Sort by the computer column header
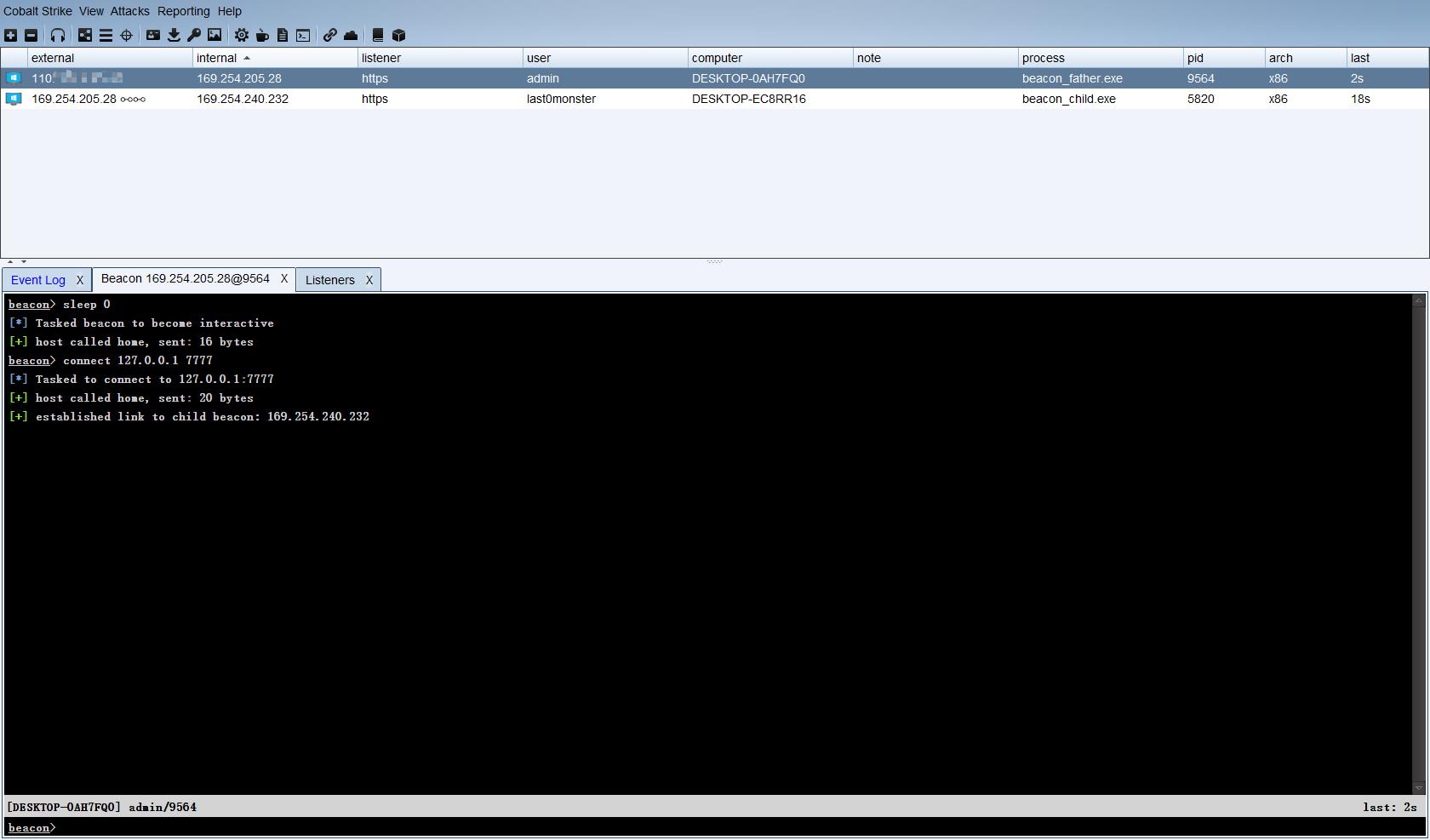This screenshot has height=840, width=1430. pyautogui.click(x=771, y=58)
